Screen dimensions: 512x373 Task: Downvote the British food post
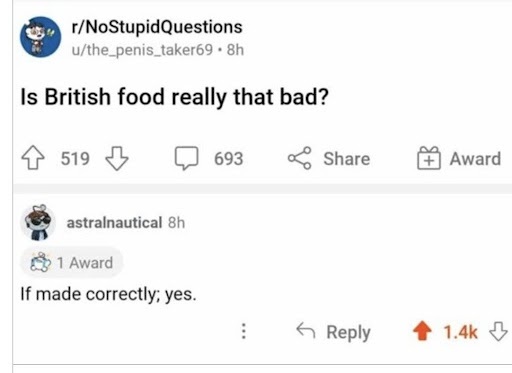[117, 158]
